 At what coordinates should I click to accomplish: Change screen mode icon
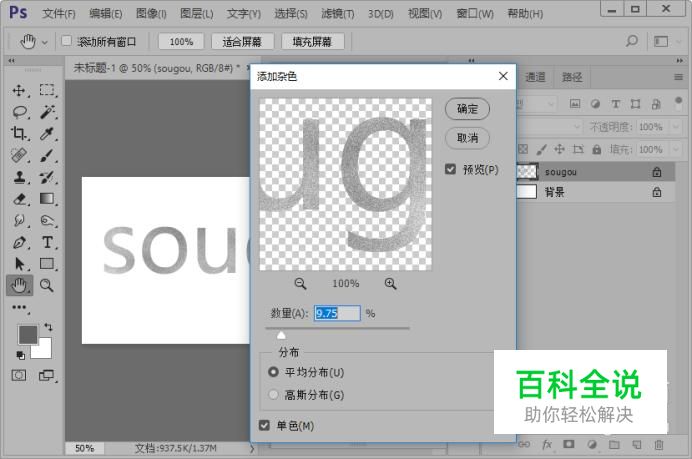pos(46,376)
